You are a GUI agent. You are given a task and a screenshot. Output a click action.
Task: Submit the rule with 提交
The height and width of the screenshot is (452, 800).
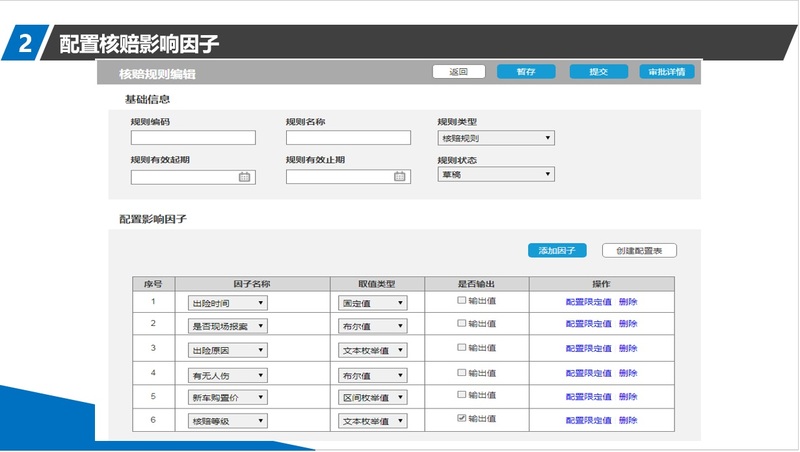[598, 72]
